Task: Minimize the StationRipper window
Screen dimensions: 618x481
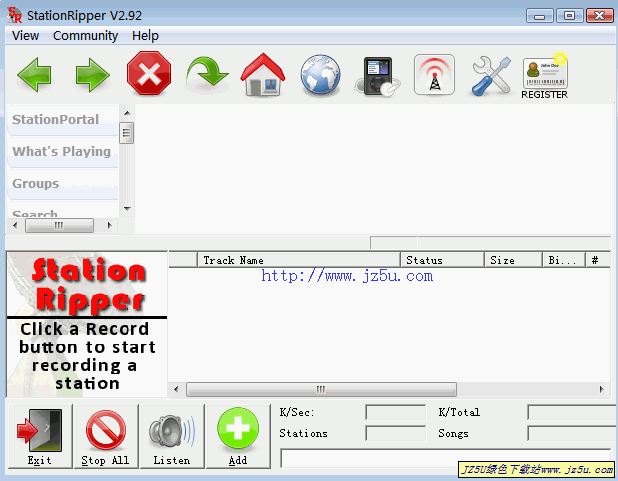Action: (x=540, y=16)
